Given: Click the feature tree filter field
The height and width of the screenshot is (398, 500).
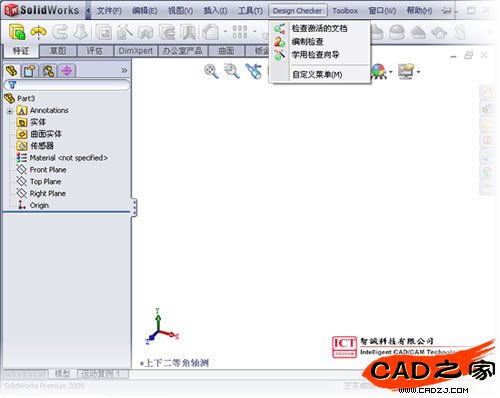Looking at the screenshot, I should coord(67,85).
